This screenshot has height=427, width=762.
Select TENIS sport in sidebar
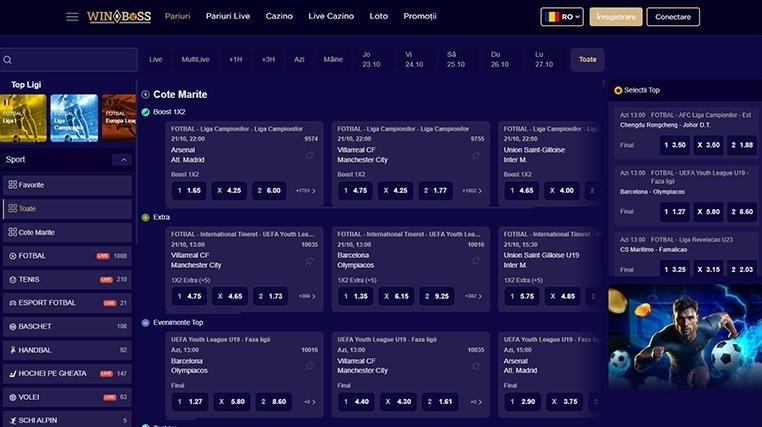point(67,279)
